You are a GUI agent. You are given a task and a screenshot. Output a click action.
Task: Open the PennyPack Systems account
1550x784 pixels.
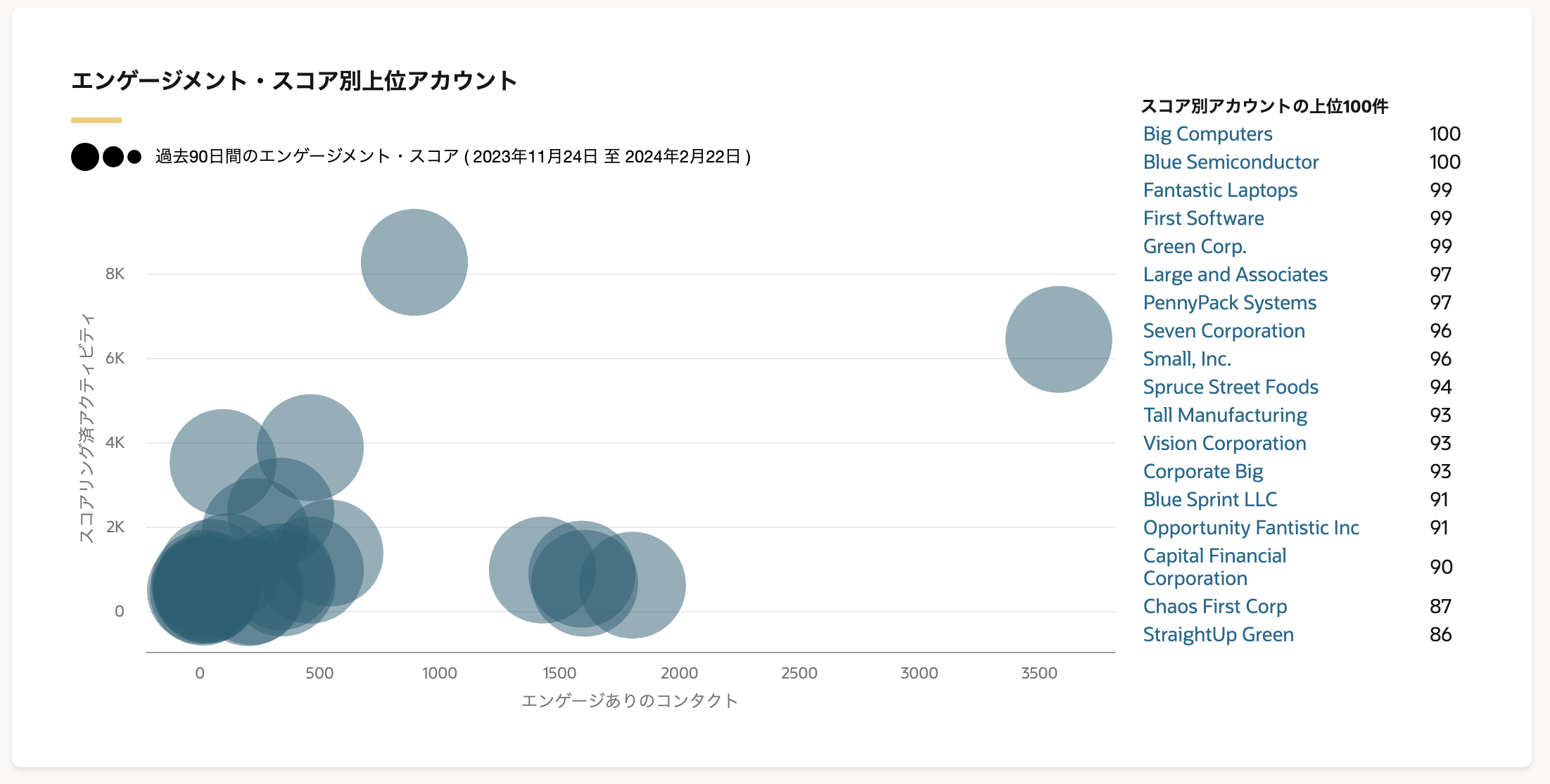click(x=1229, y=302)
